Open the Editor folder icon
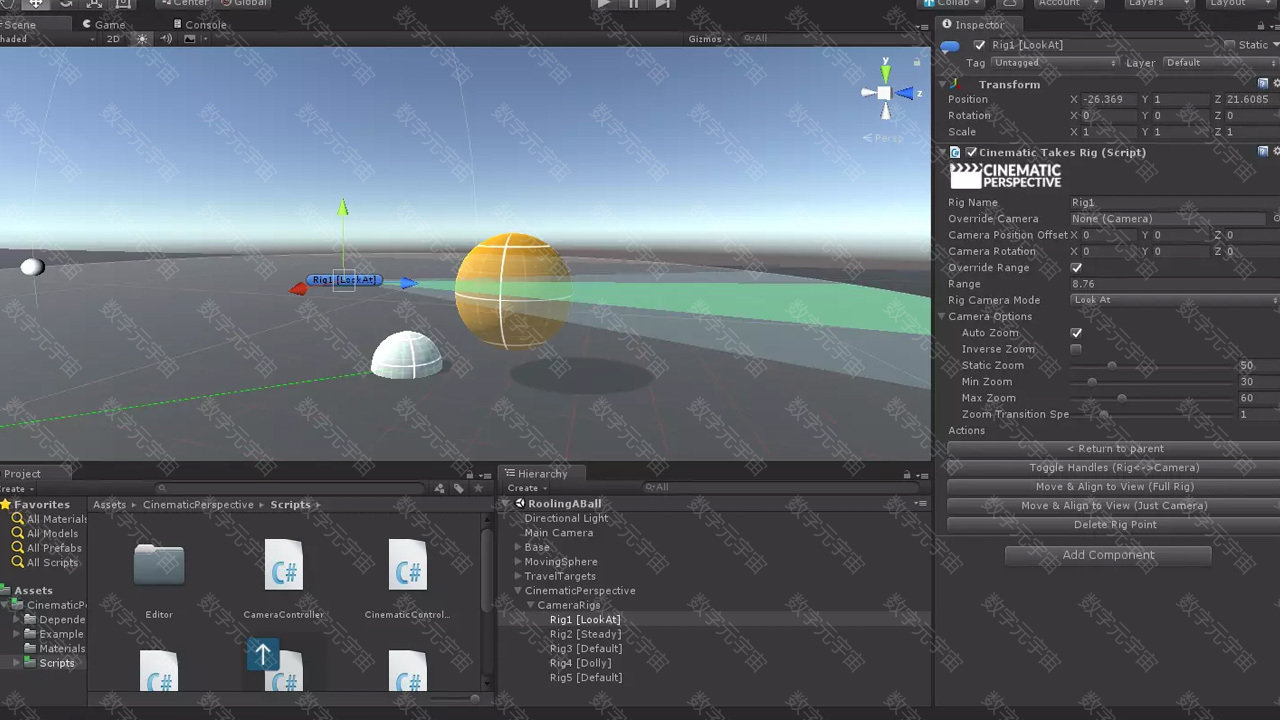The height and width of the screenshot is (720, 1280). pos(159,566)
